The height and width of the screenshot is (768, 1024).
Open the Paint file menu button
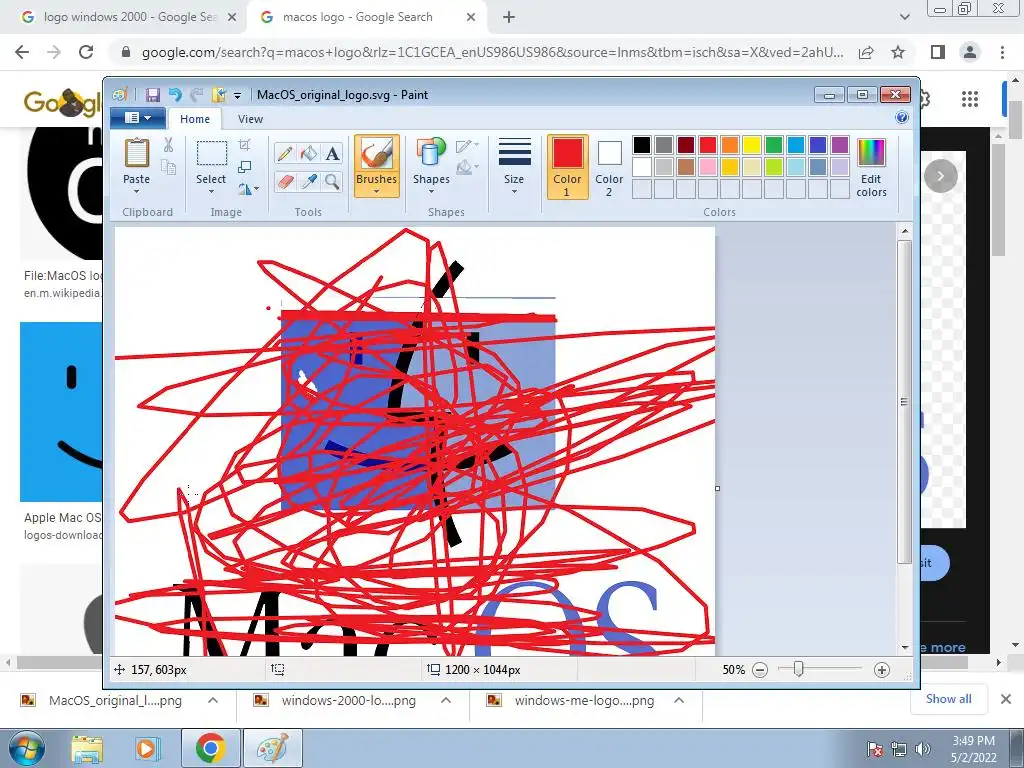(x=138, y=118)
